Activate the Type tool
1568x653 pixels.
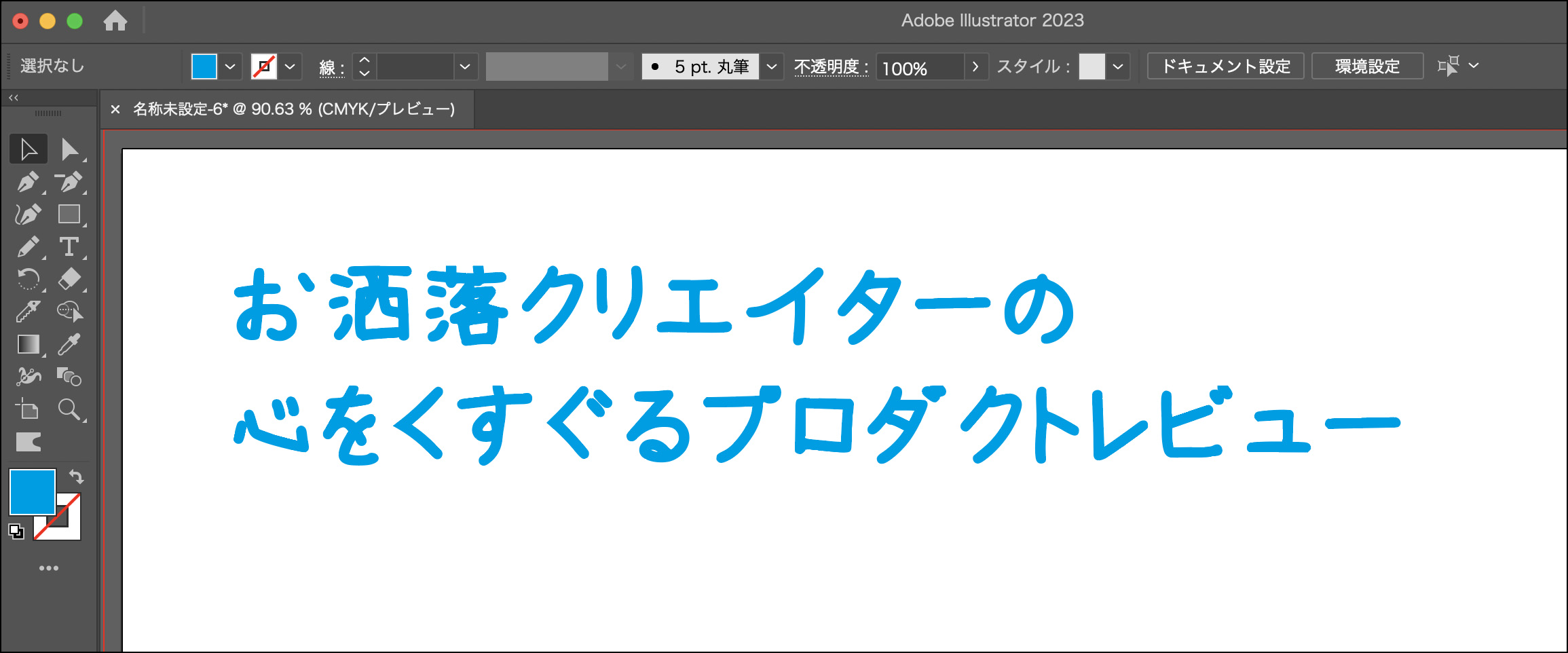(69, 247)
